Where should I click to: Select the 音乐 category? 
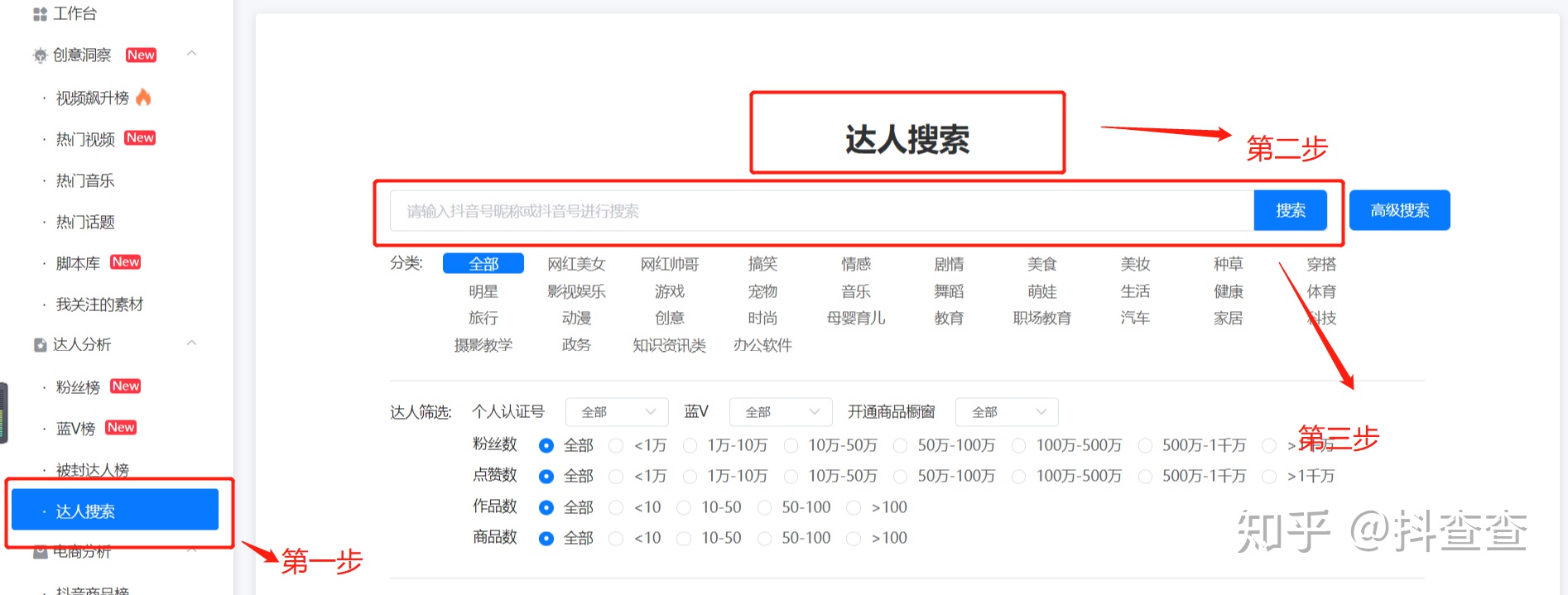pos(856,291)
